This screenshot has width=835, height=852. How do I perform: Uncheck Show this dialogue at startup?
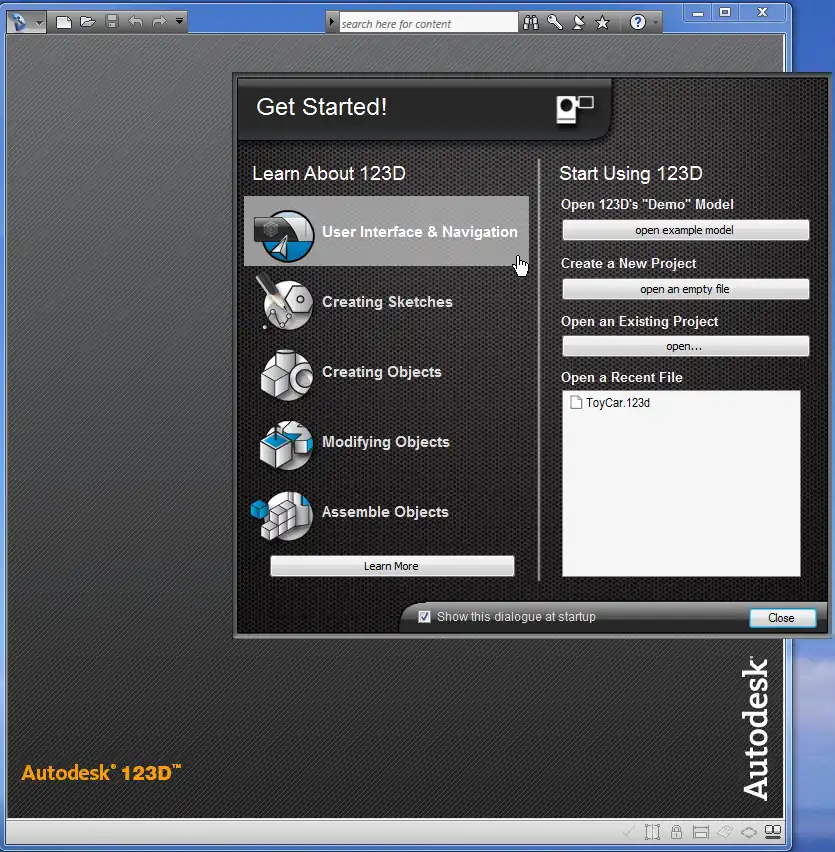point(425,617)
